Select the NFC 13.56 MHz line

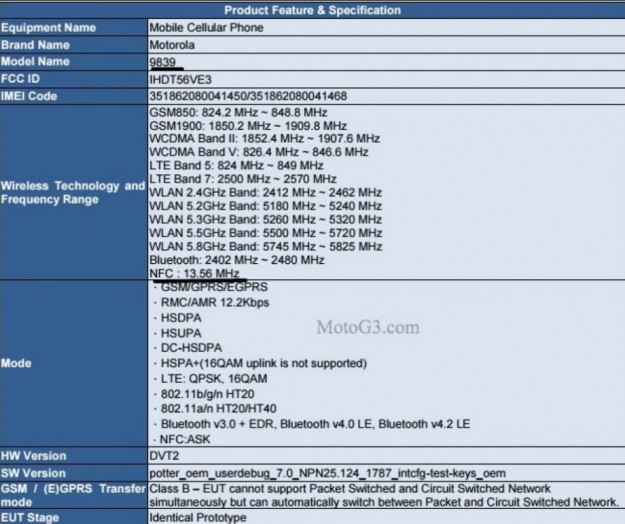[x=194, y=273]
